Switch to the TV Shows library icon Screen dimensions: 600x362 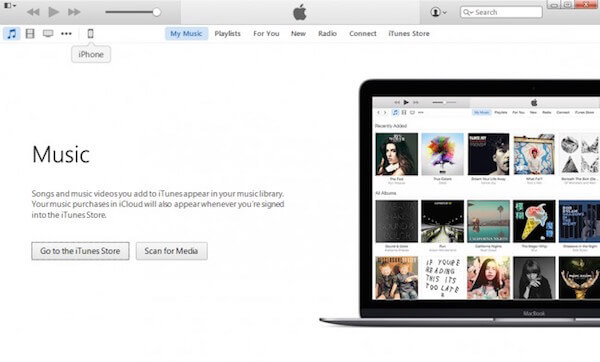pyautogui.click(x=48, y=34)
